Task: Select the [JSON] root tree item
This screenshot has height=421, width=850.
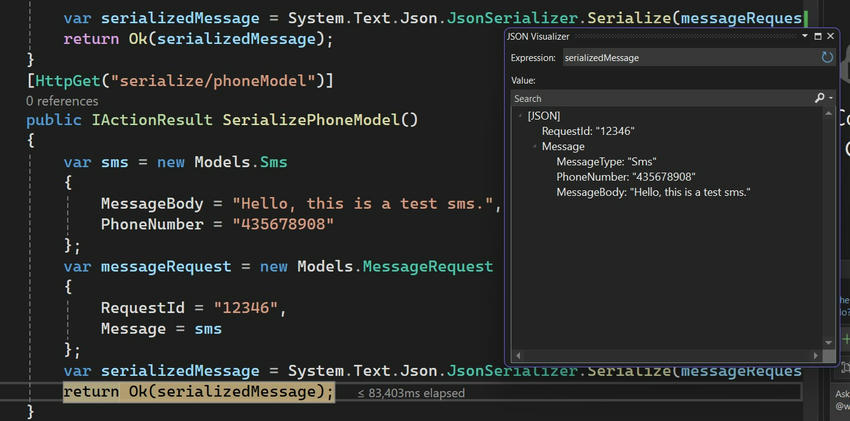Action: pos(544,116)
